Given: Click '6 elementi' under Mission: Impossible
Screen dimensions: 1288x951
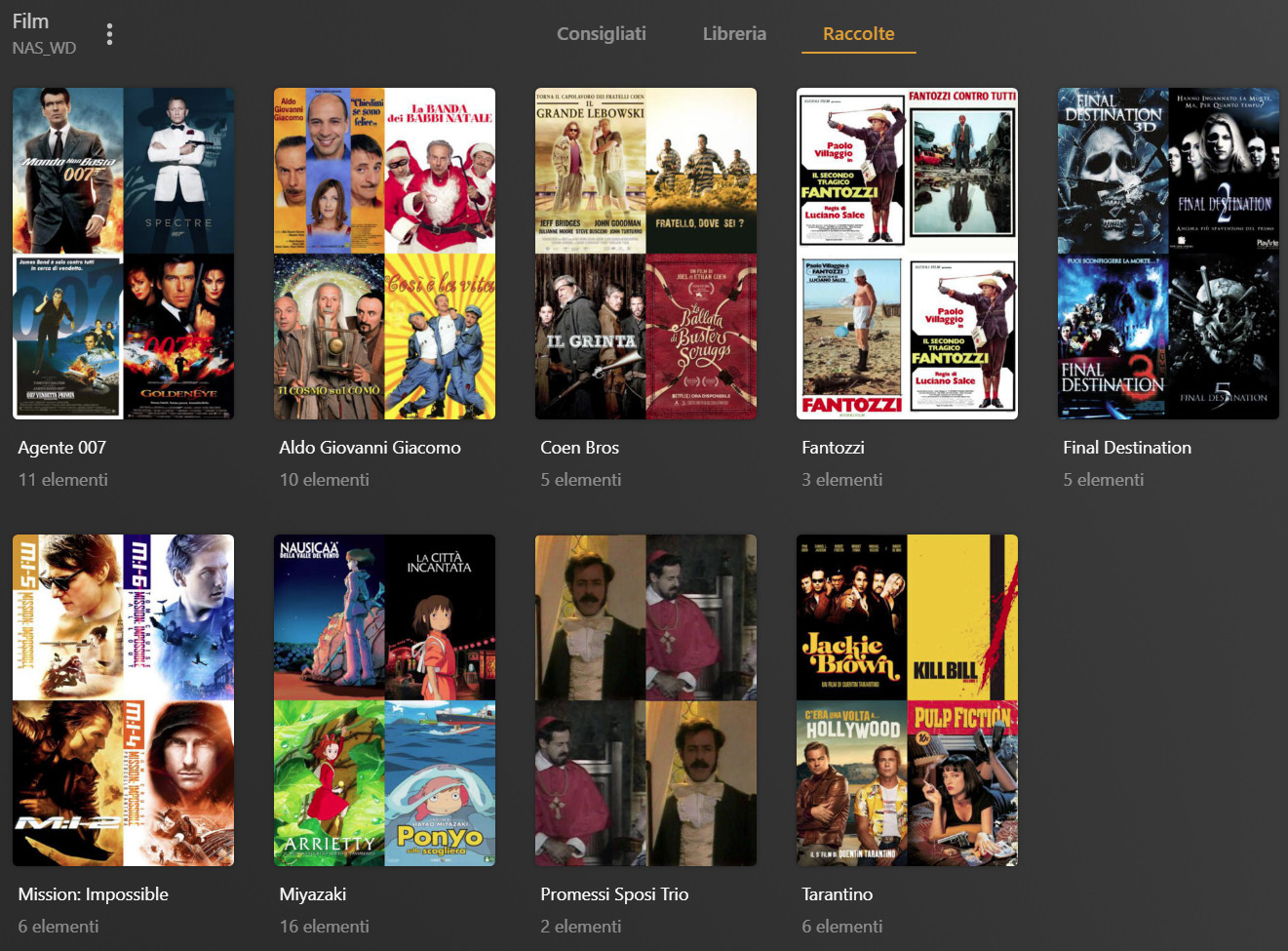Looking at the screenshot, I should pyautogui.click(x=58, y=927).
